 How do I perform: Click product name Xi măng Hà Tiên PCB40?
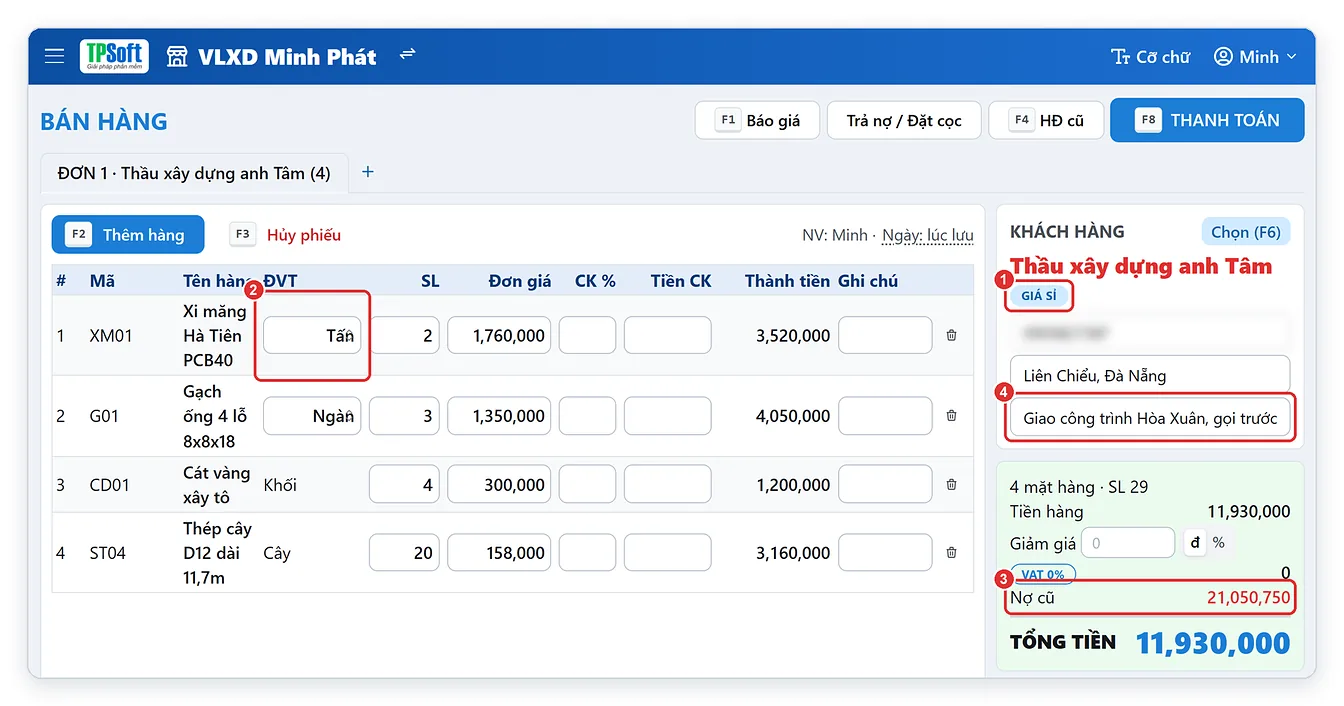tap(214, 336)
